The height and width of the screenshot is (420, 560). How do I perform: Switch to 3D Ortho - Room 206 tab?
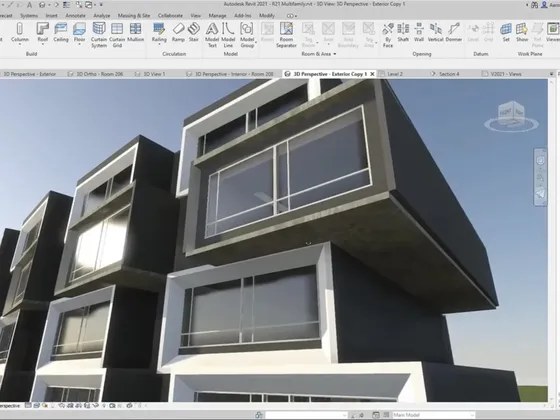[96, 74]
